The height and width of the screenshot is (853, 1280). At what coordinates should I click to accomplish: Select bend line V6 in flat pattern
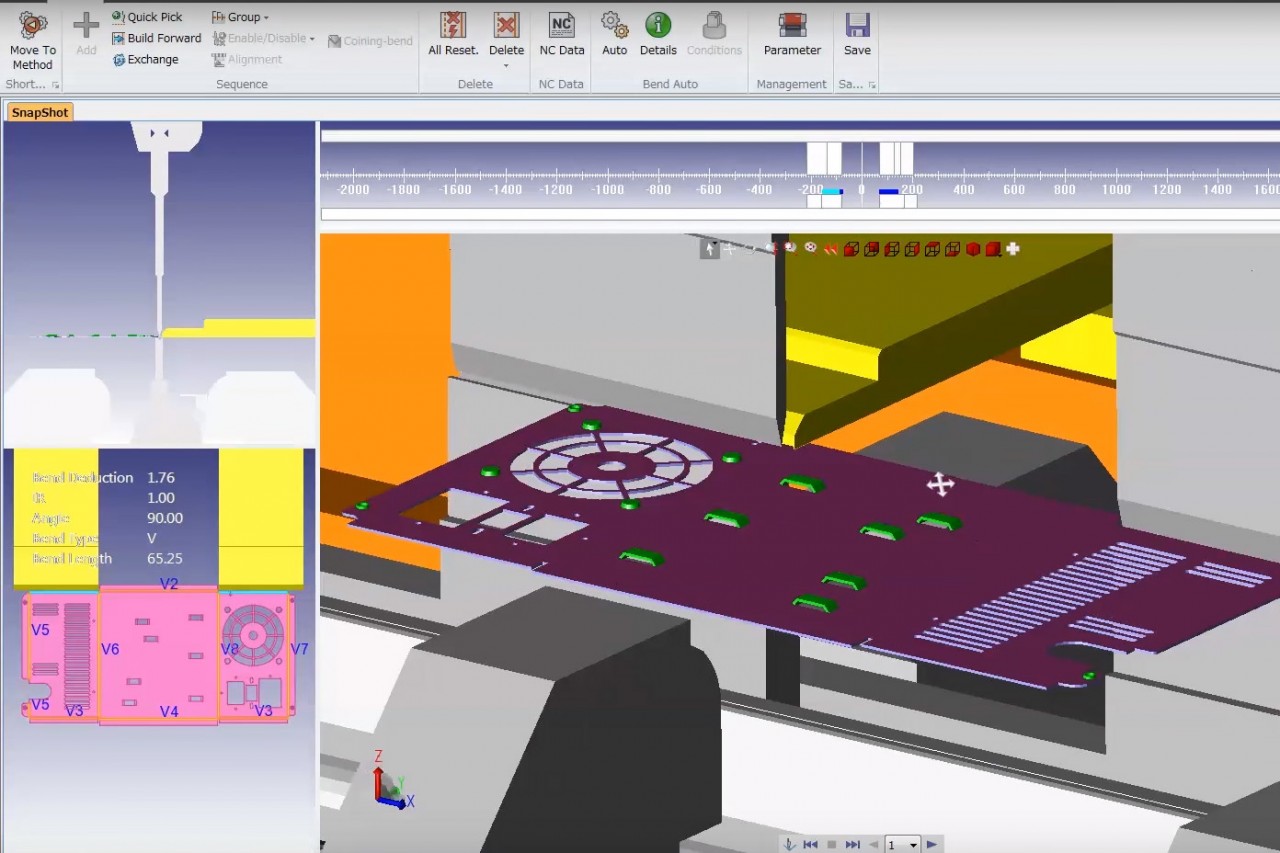[x=110, y=649]
